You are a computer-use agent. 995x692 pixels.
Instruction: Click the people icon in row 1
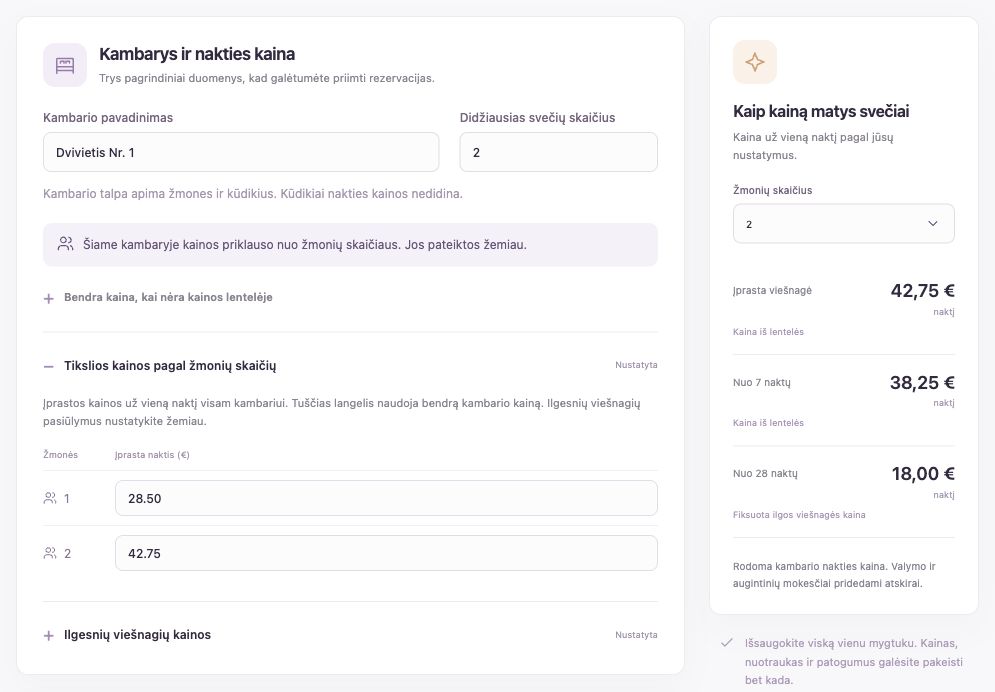pos(50,499)
